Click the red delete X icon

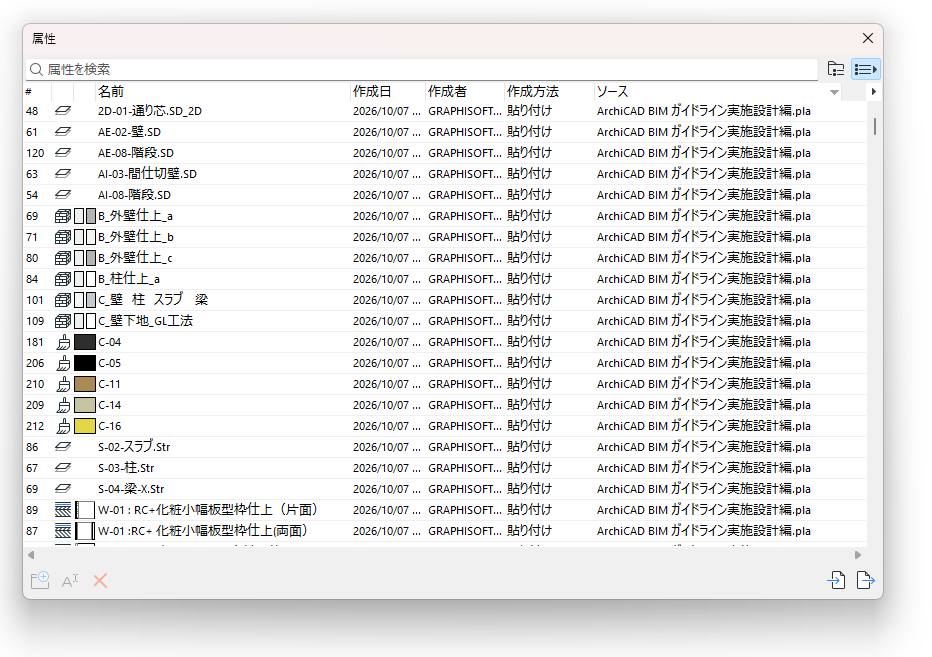click(x=100, y=580)
